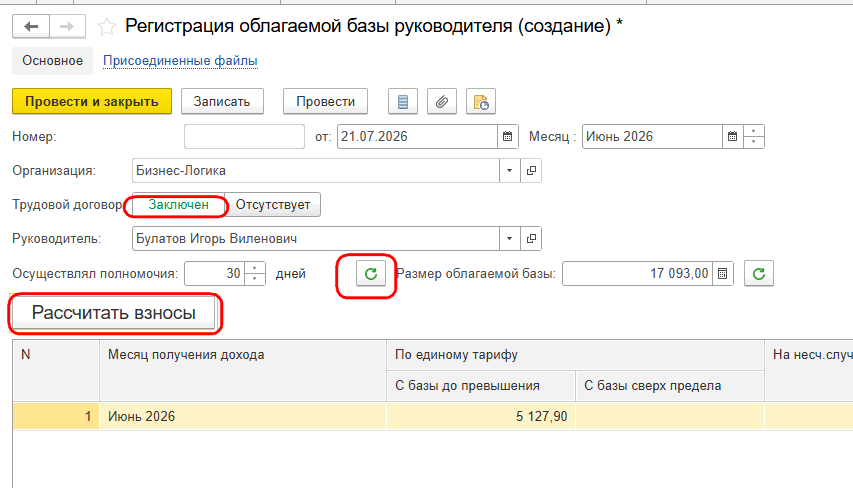The image size is (853, 488).
Task: Click С базы до превышения column header
Action: 481,386
